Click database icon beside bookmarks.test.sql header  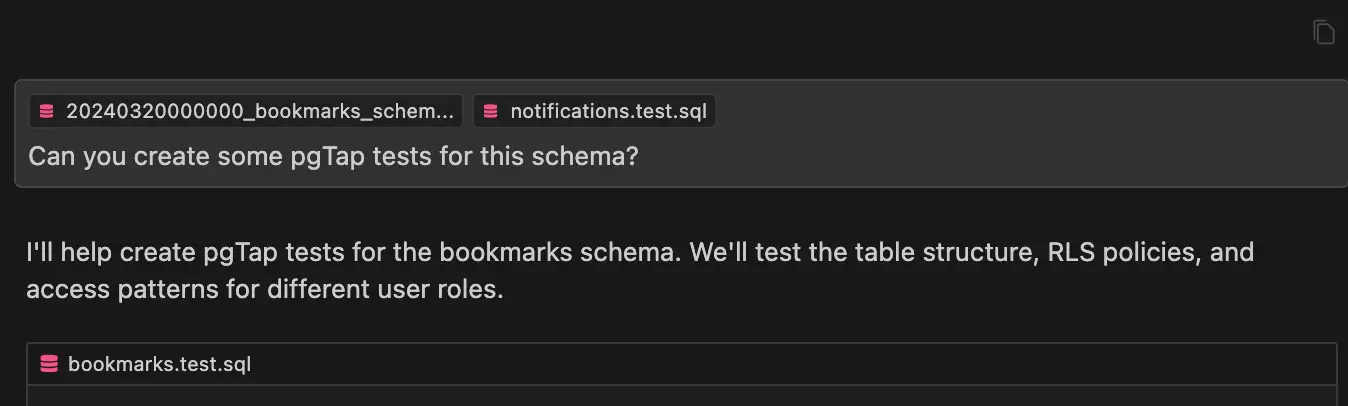click(49, 364)
